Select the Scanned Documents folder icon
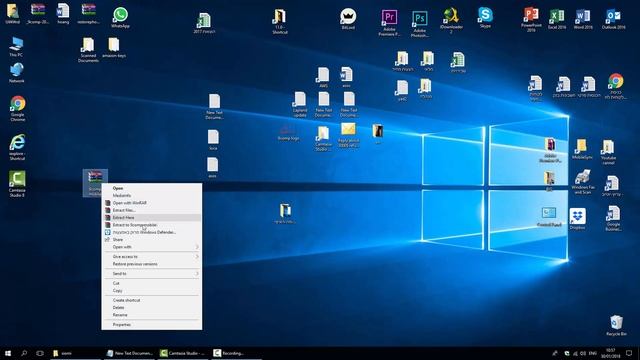Screen dimensions: 640x360 (x=88, y=50)
